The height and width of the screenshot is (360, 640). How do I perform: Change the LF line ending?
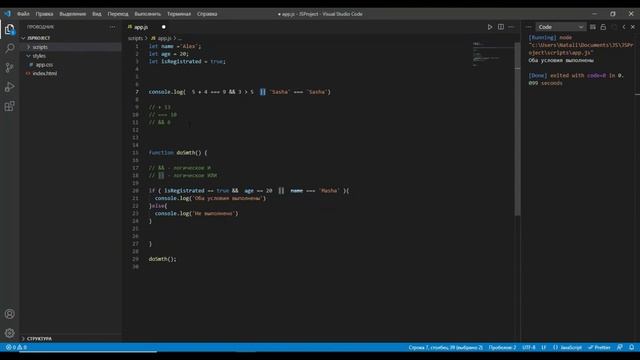click(544, 347)
